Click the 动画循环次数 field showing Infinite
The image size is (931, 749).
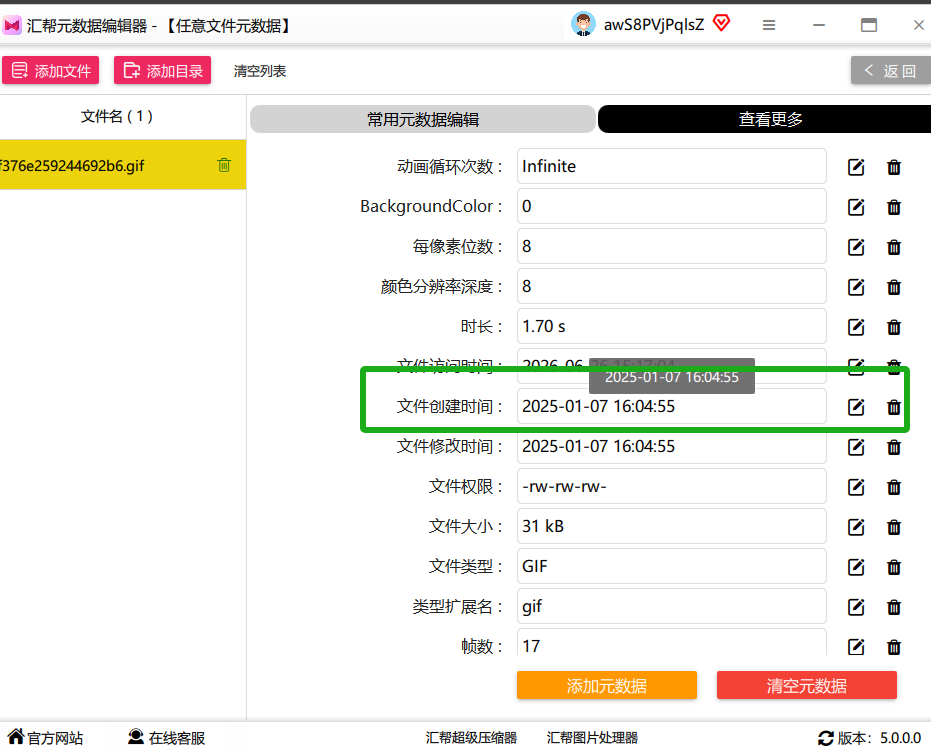click(x=672, y=166)
